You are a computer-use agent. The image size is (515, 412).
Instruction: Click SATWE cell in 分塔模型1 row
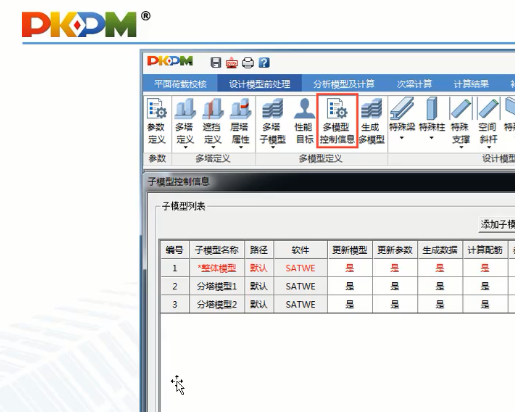(x=300, y=286)
